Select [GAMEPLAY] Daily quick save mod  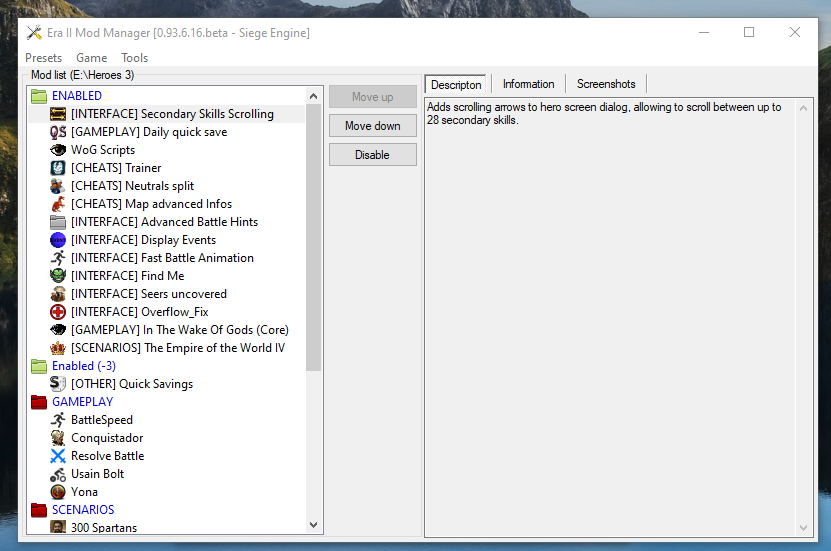pos(149,132)
